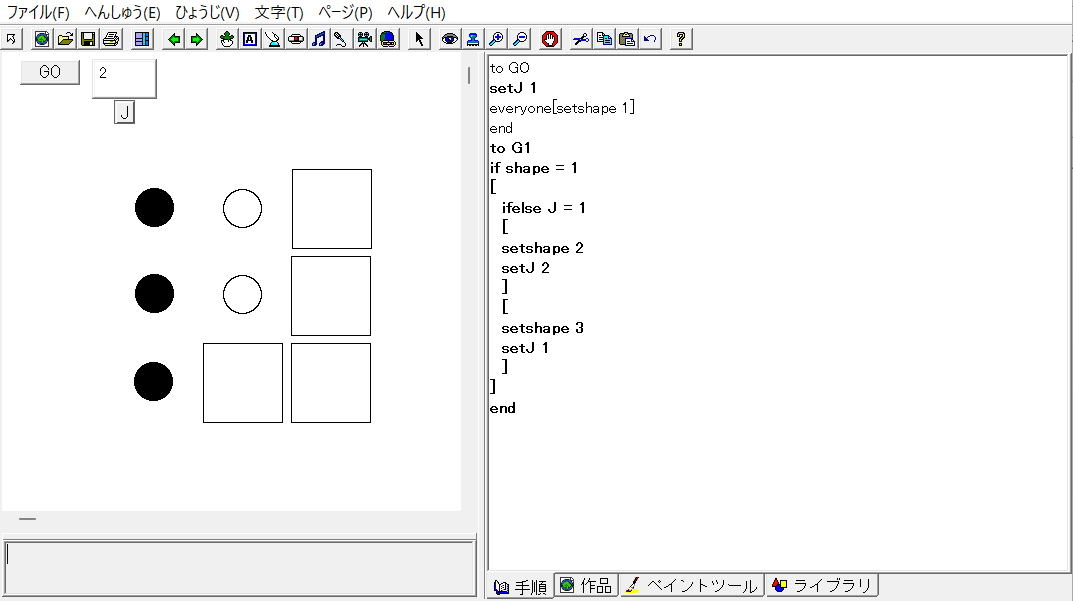Click the 'to GO' line in procedures
1073x601 pixels.
pyautogui.click(x=510, y=68)
